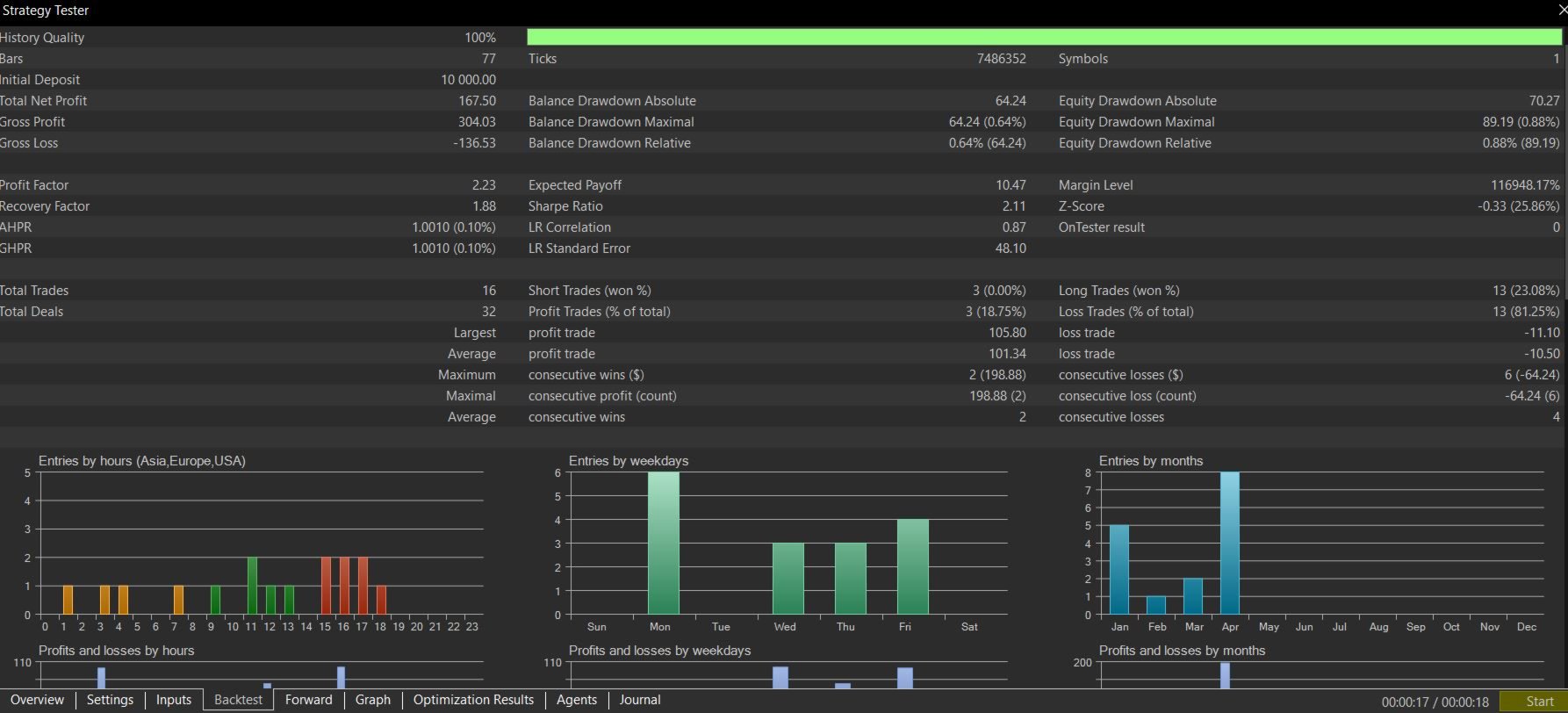This screenshot has height=713, width=1568.
Task: Click the hour 11 green bar
Action: 252,586
